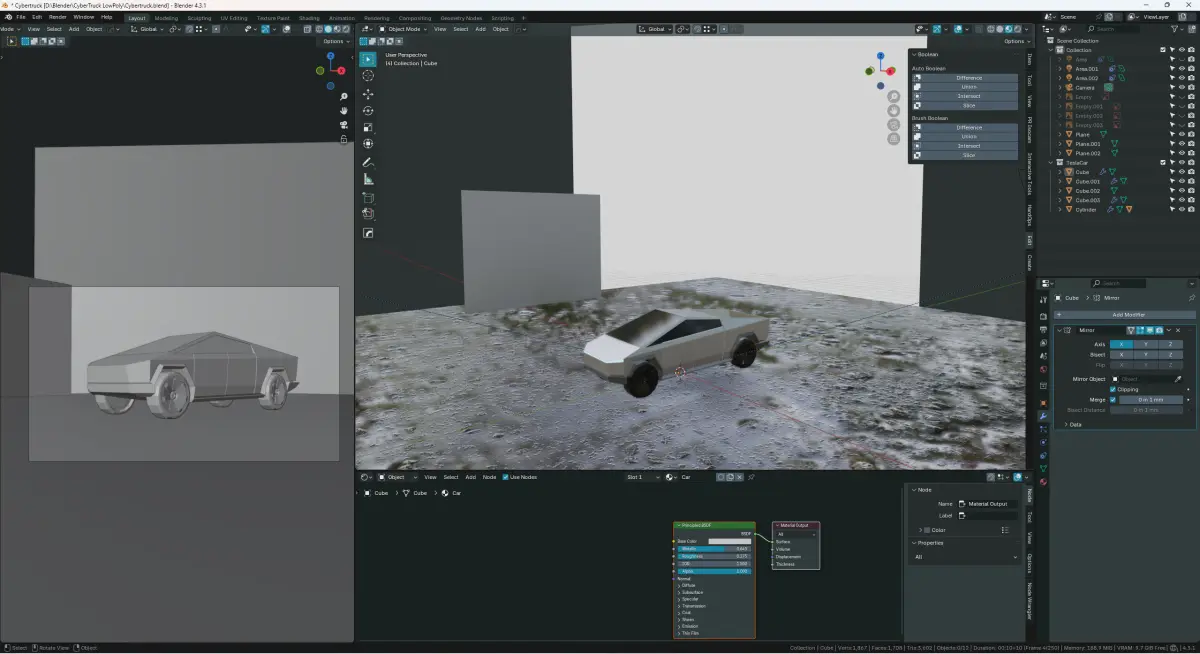The width and height of the screenshot is (1200, 654).
Task: Select the Rotate tool in the main viewport toolbar
Action: click(368, 111)
